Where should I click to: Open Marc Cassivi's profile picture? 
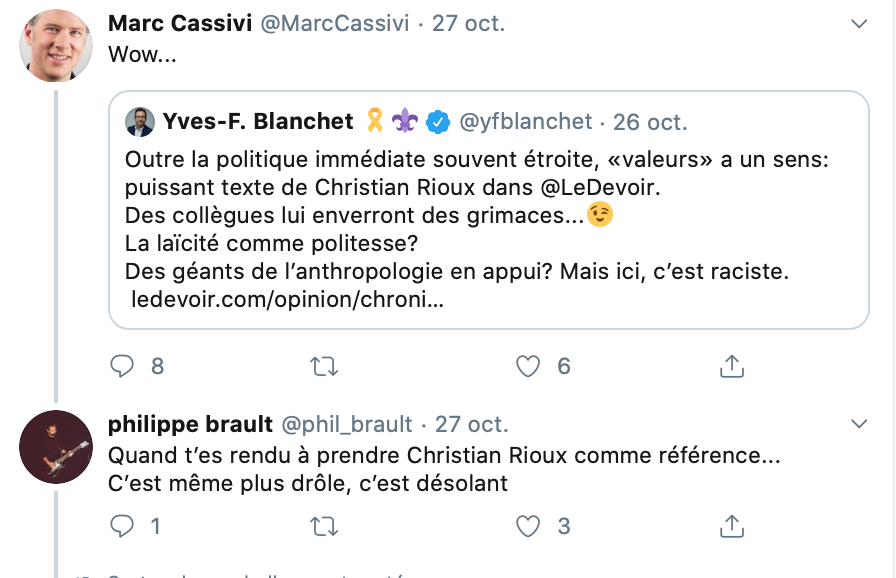coord(56,46)
